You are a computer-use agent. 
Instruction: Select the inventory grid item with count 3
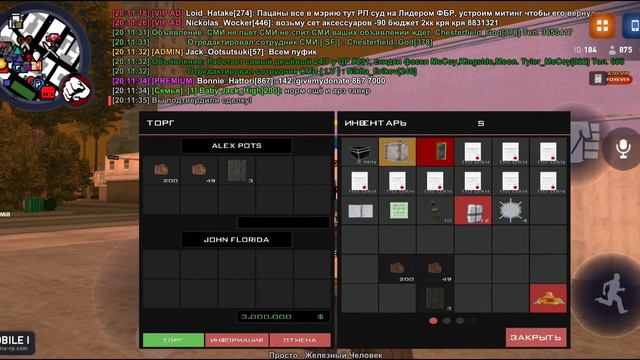[435, 298]
